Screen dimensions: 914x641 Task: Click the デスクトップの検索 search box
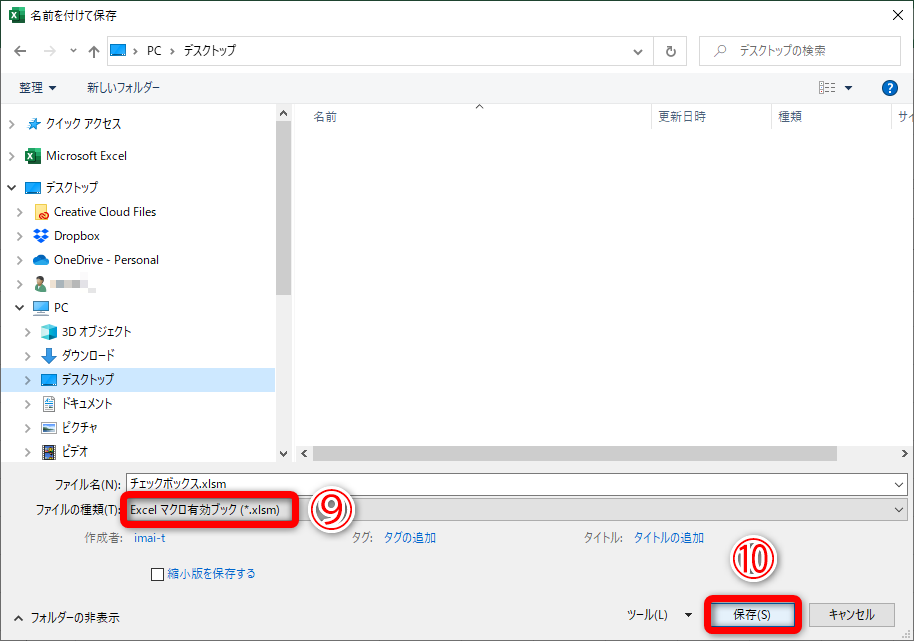coord(800,51)
